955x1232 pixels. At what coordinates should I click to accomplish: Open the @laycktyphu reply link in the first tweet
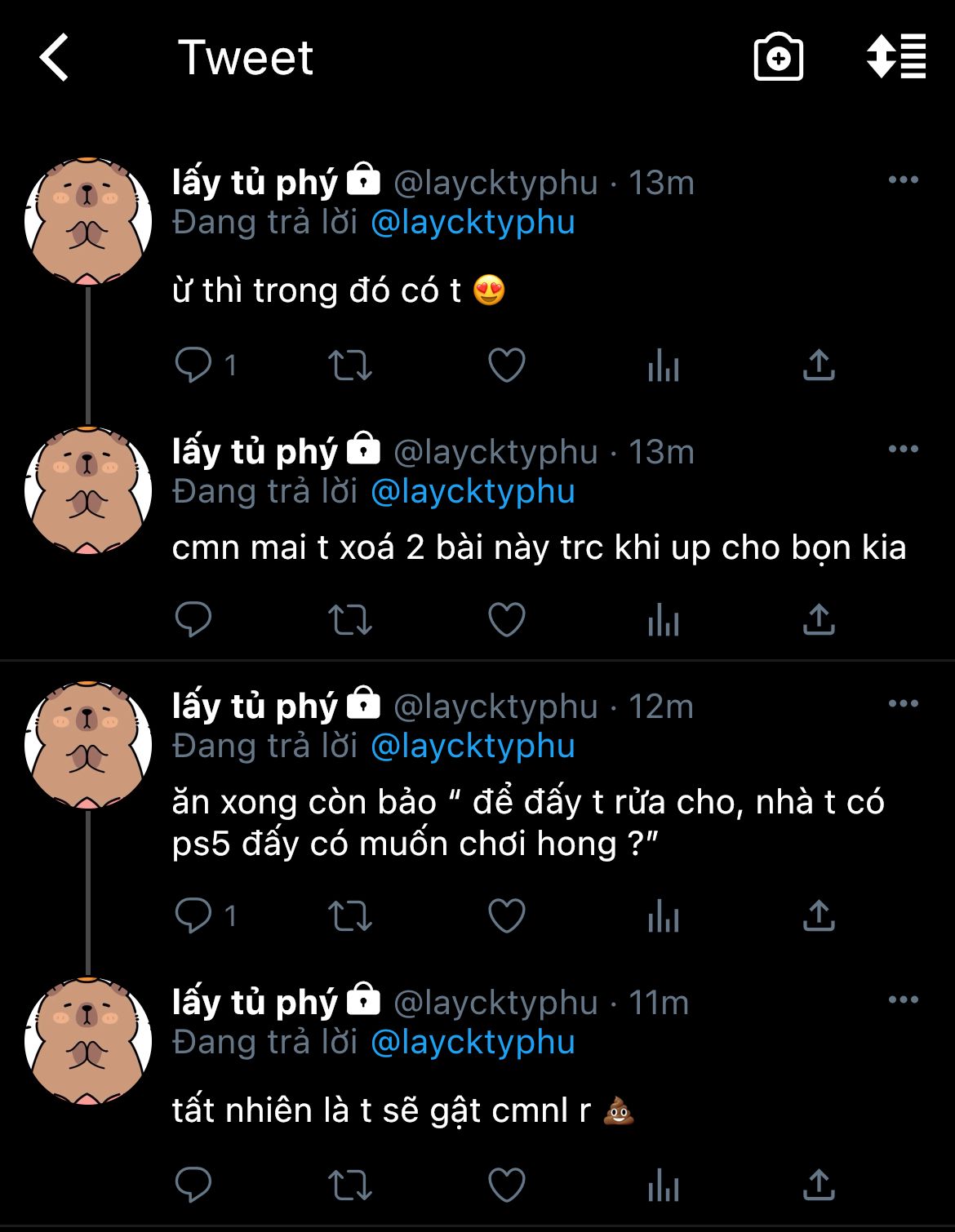(x=473, y=223)
